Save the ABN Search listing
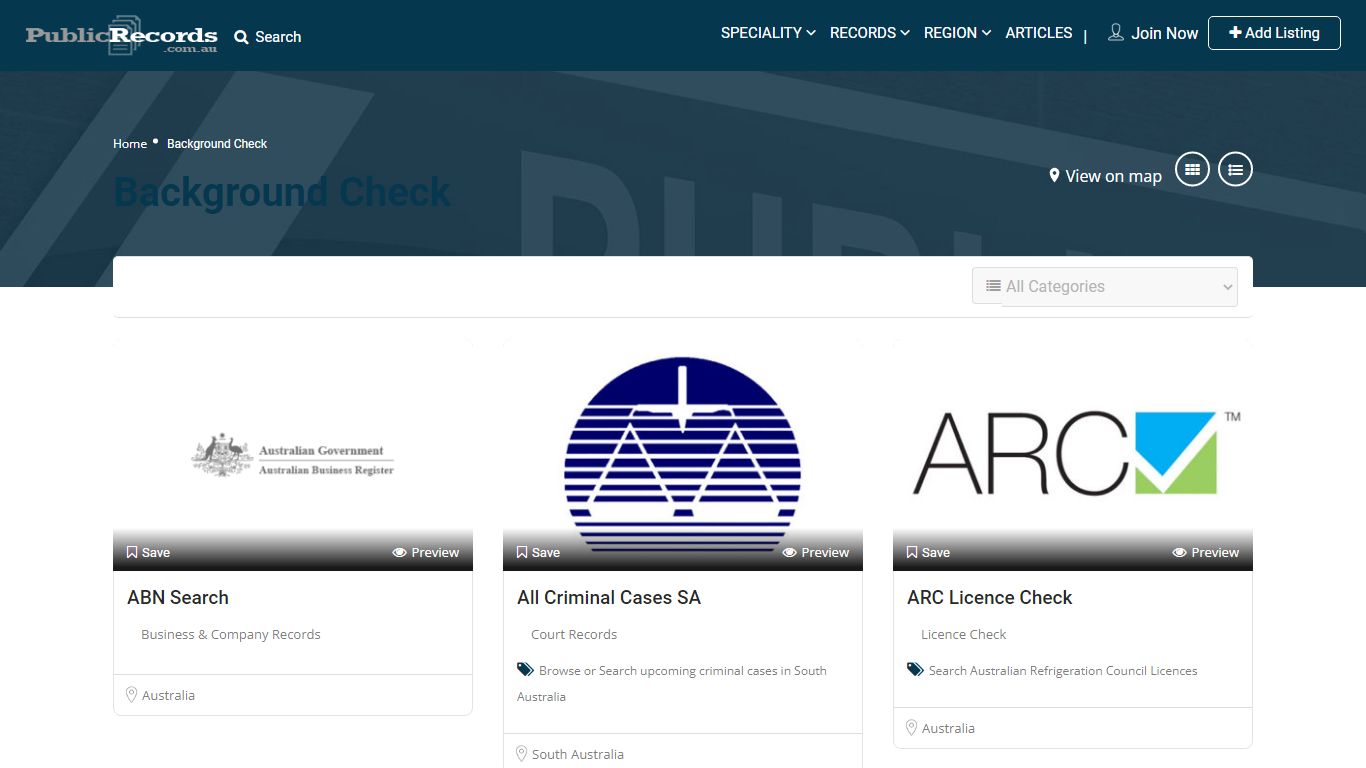This screenshot has width=1366, height=768. [x=148, y=552]
